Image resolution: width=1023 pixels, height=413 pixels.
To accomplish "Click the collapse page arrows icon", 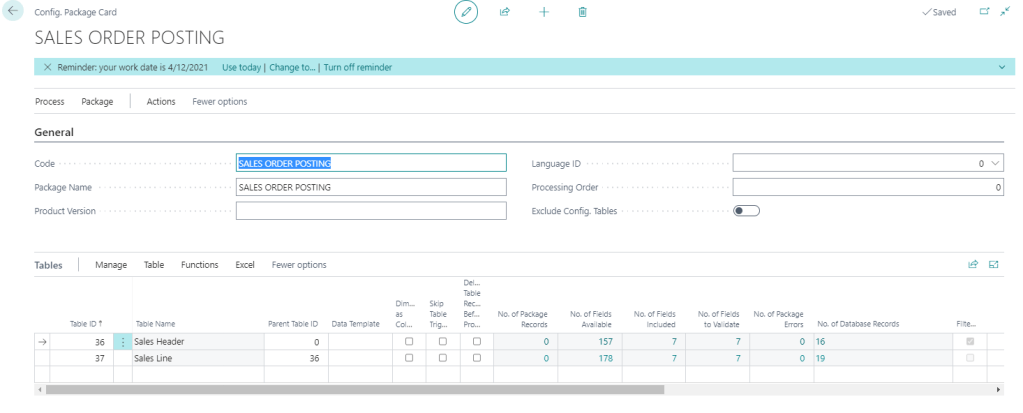I will (1004, 12).
